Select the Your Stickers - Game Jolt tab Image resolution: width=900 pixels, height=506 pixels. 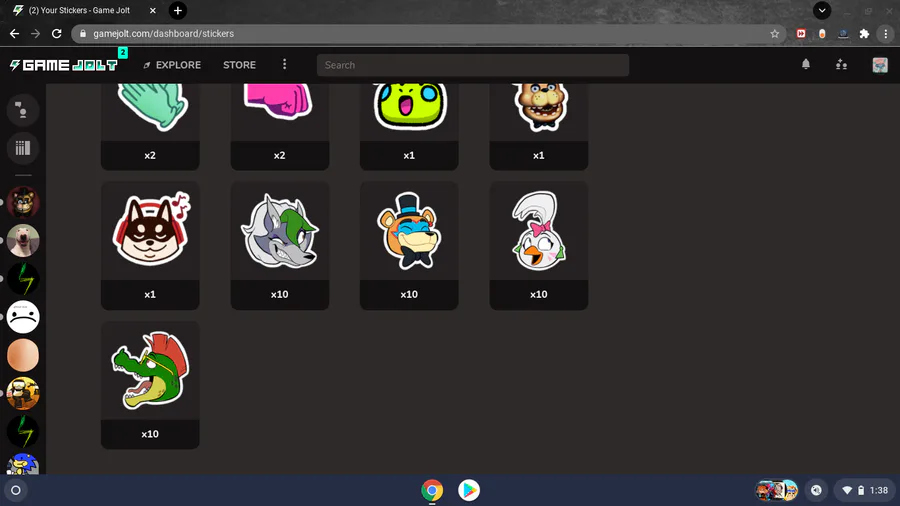point(80,10)
